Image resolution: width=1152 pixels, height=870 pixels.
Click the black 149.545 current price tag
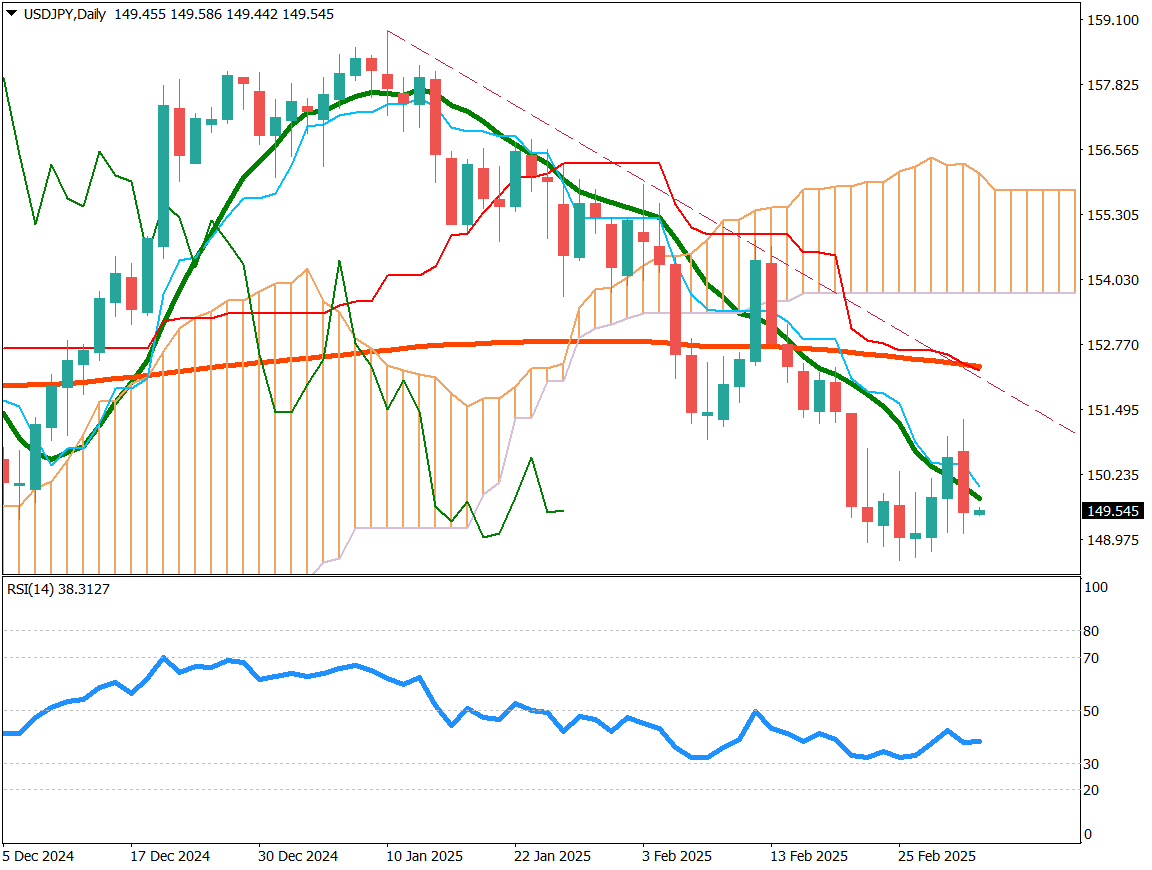[x=1113, y=511]
